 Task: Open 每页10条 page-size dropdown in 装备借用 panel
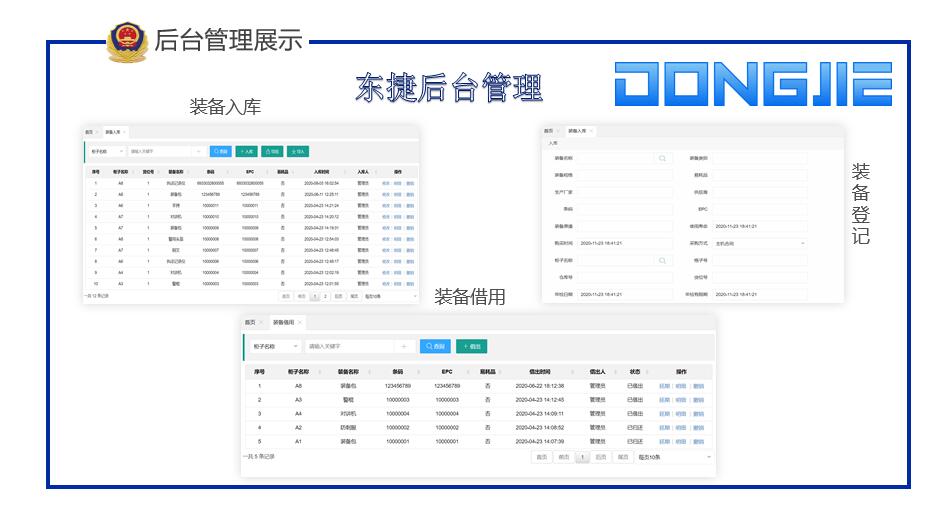coord(675,457)
